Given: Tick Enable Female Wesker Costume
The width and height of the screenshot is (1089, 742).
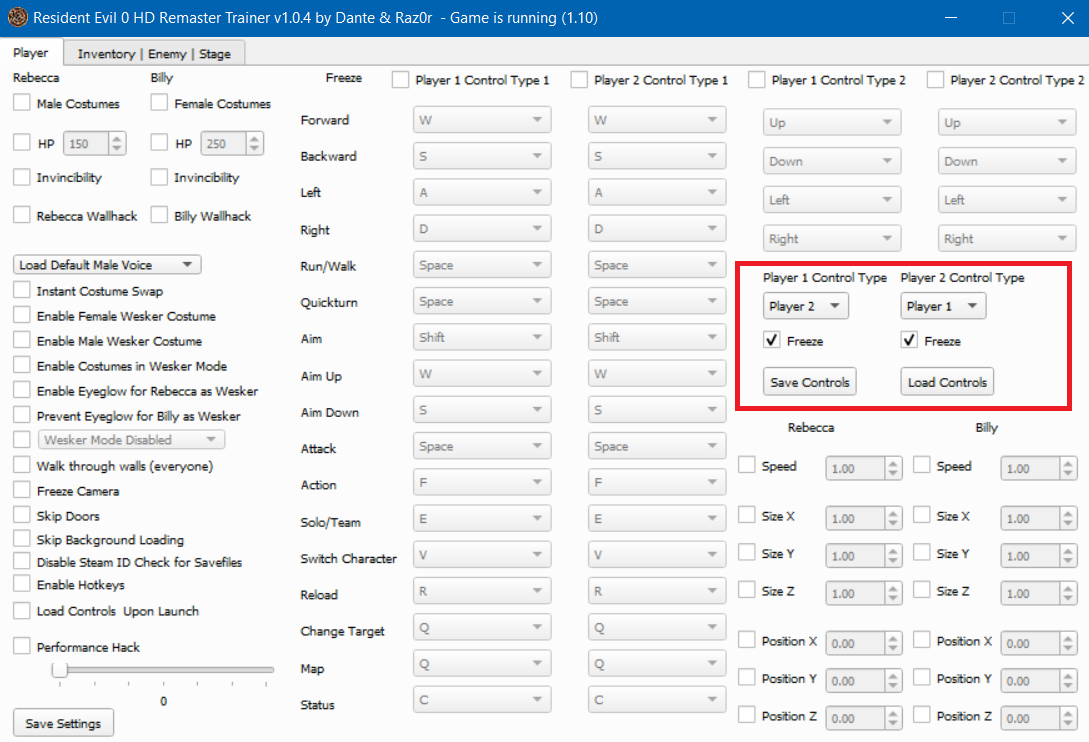Looking at the screenshot, I should (x=22, y=315).
